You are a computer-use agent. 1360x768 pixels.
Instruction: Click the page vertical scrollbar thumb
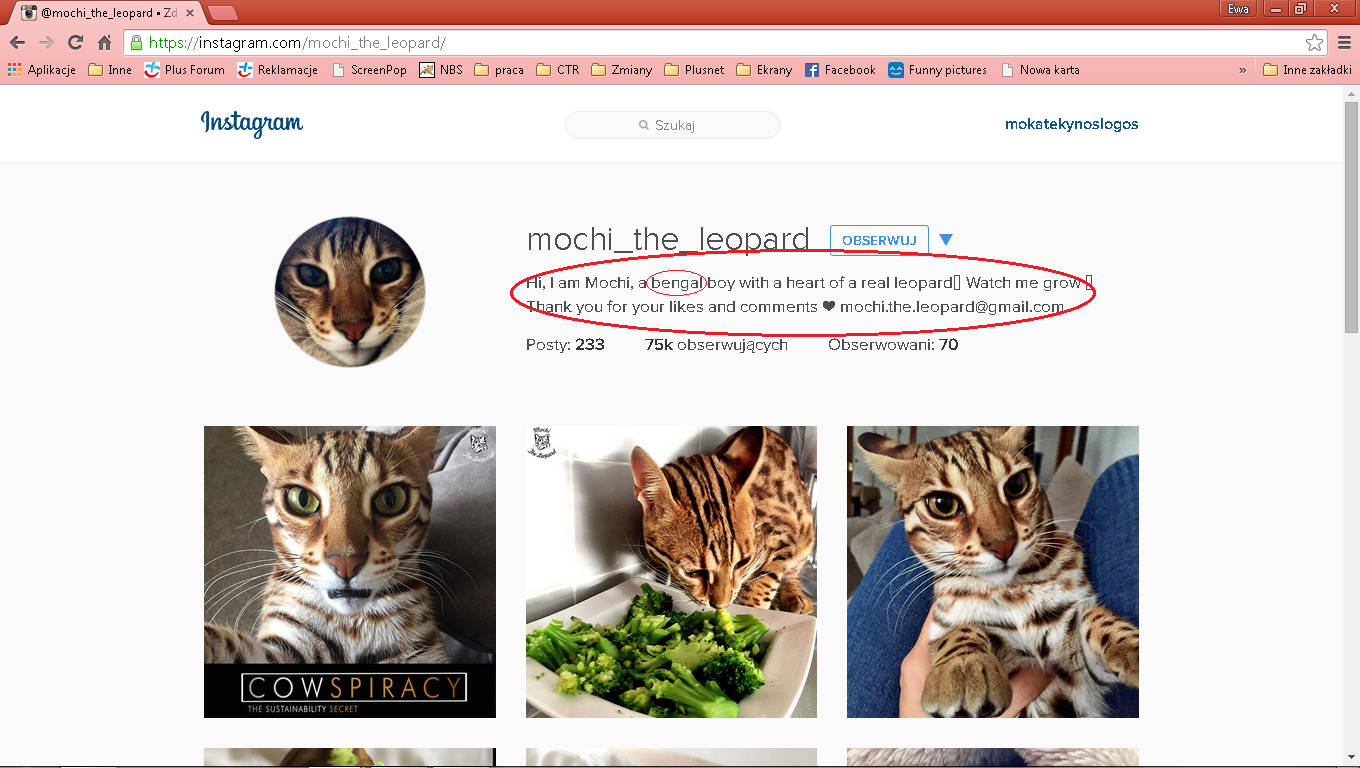pos(1351,215)
